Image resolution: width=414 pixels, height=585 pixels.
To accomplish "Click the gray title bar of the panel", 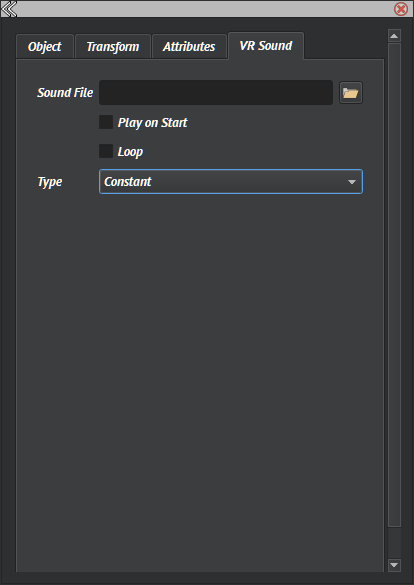I will pyautogui.click(x=205, y=9).
